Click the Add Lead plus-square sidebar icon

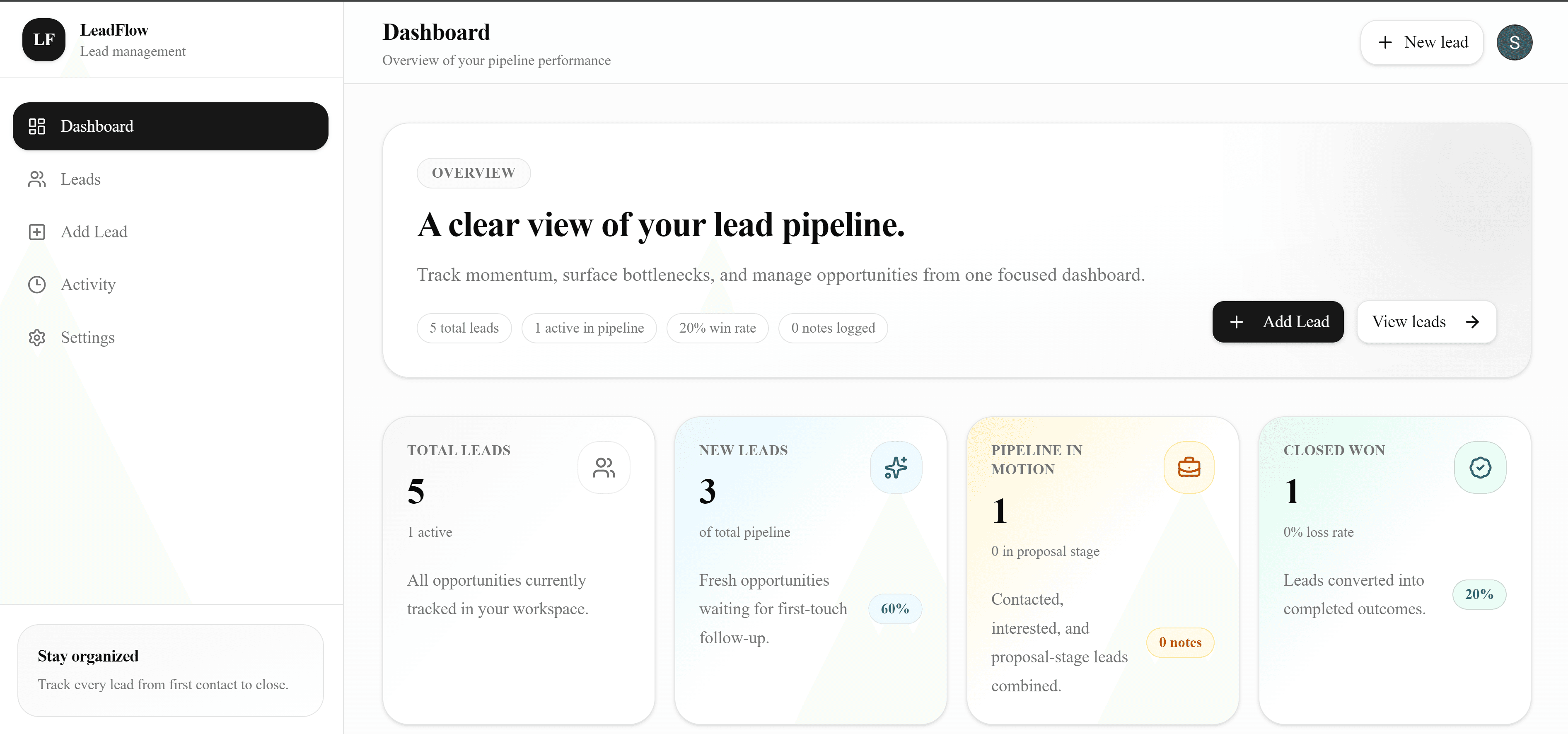(37, 232)
